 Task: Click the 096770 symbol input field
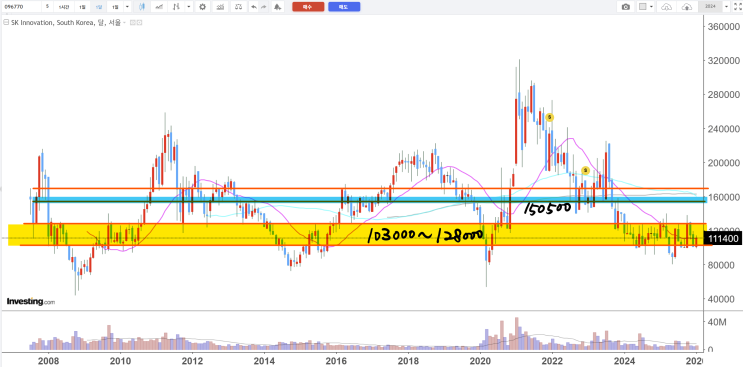tap(21, 7)
